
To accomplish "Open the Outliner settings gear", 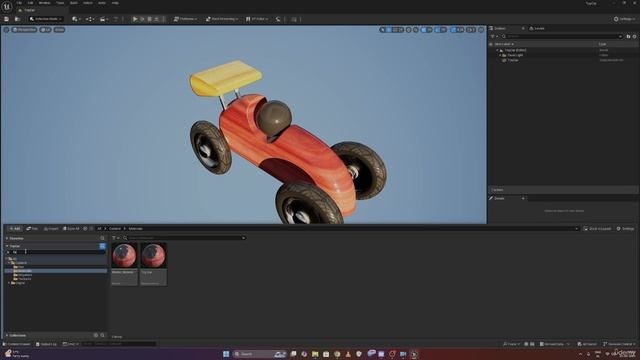I will [634, 36].
